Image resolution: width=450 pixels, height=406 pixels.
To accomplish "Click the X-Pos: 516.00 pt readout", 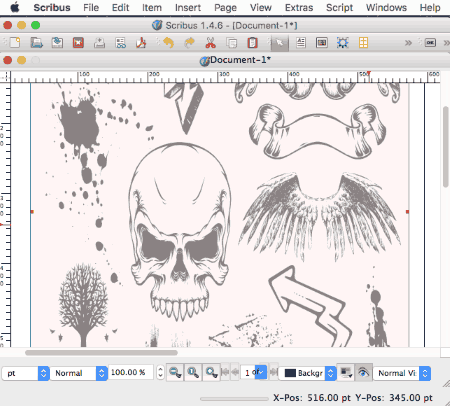I will pos(312,398).
